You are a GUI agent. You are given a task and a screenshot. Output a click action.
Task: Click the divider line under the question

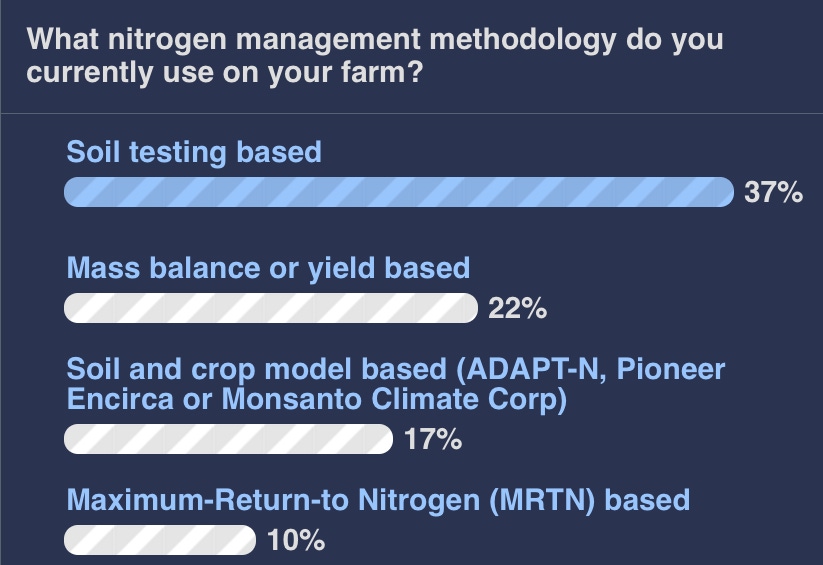(x=412, y=113)
